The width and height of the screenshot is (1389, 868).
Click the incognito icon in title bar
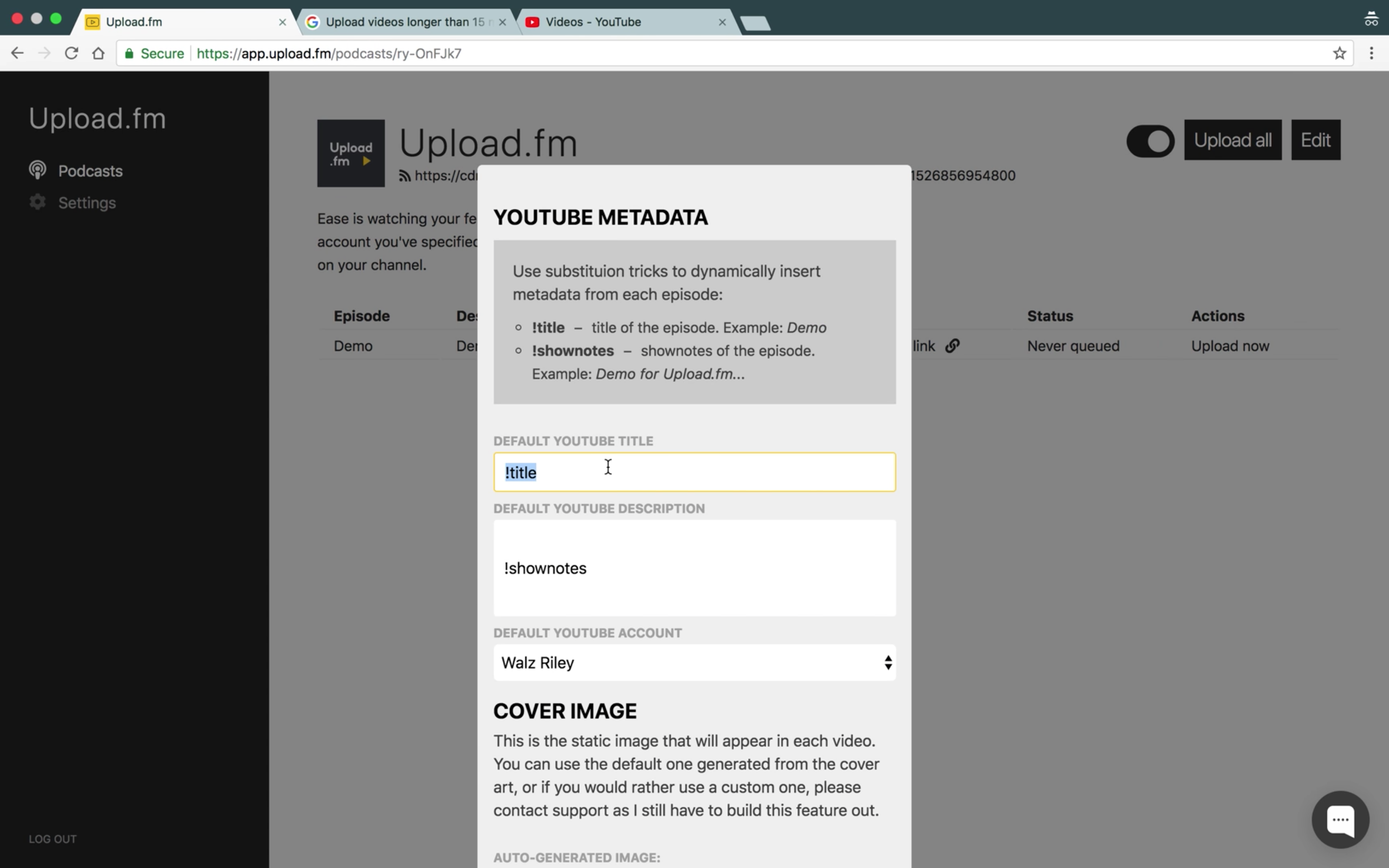click(x=1371, y=19)
